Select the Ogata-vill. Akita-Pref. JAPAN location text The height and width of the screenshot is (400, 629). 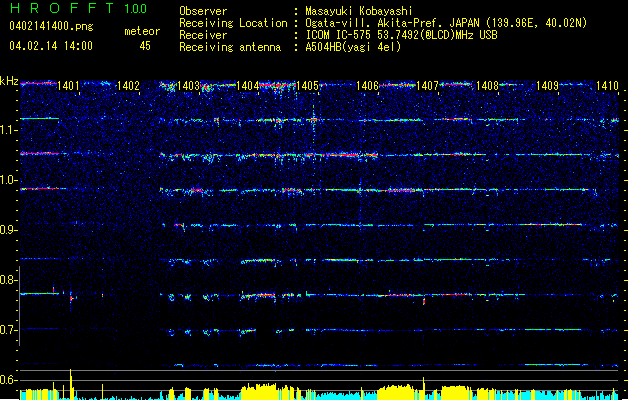(446, 23)
